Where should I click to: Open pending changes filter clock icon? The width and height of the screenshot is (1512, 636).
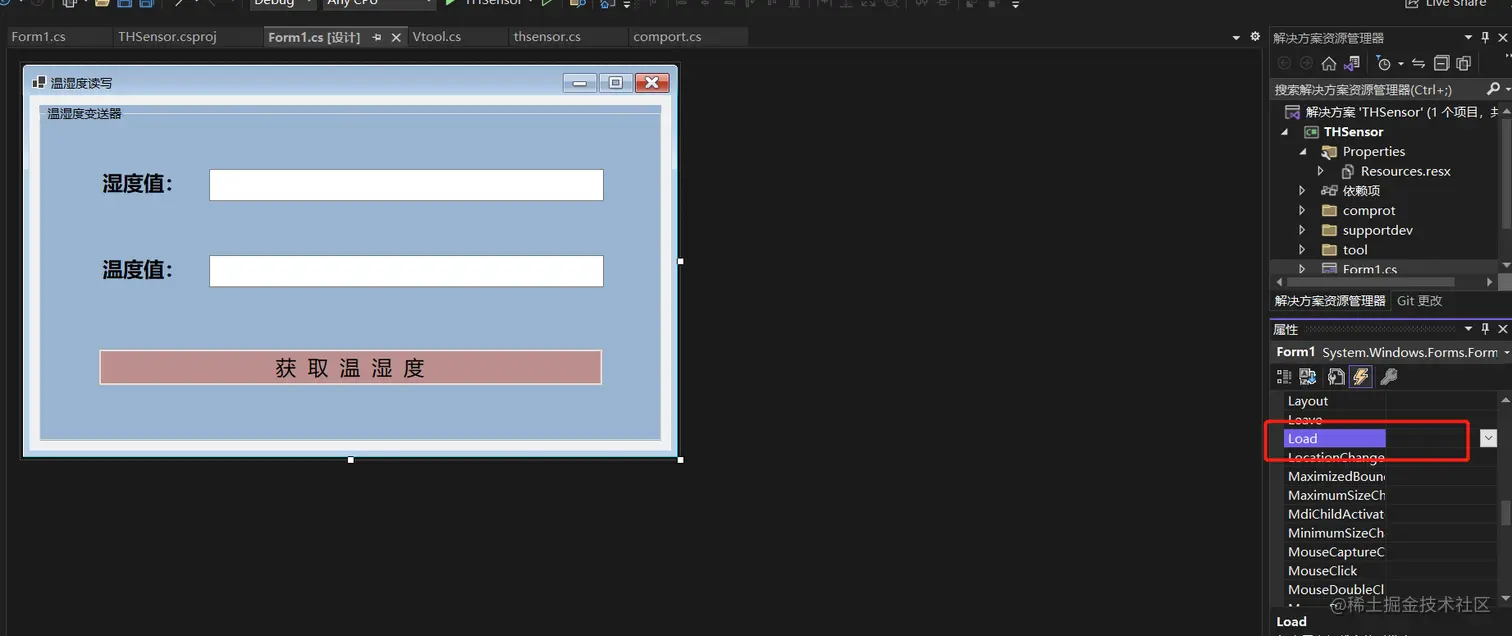pos(1383,63)
